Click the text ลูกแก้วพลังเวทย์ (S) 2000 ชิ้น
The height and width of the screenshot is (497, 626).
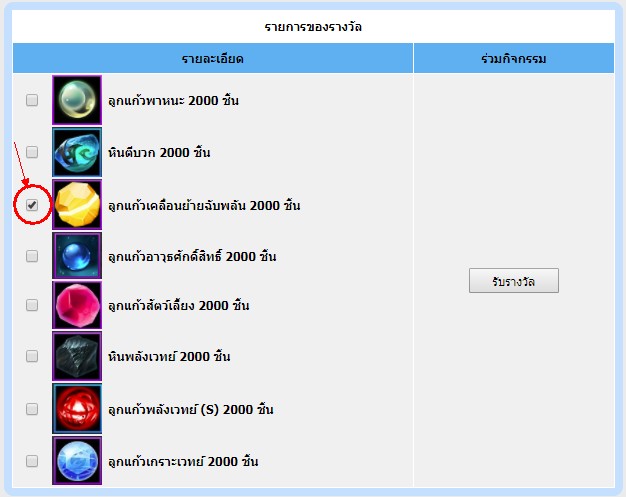coord(190,410)
